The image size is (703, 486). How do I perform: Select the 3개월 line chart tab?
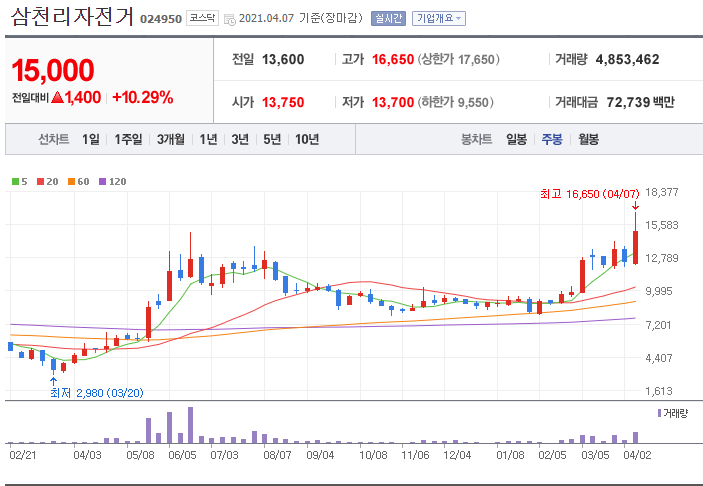coord(171,139)
